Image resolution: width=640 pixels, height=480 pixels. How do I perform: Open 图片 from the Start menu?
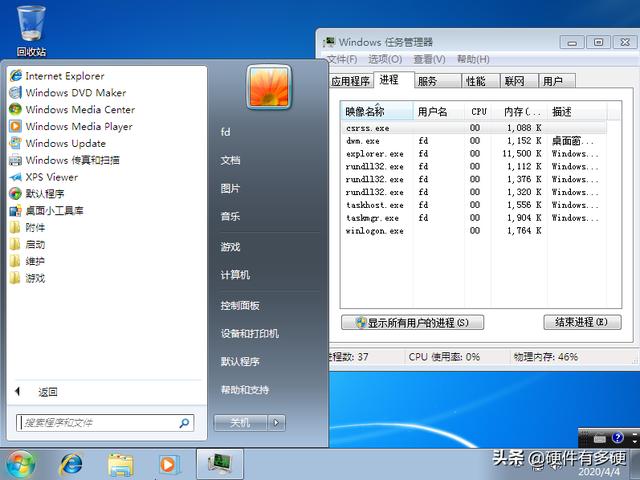point(230,188)
